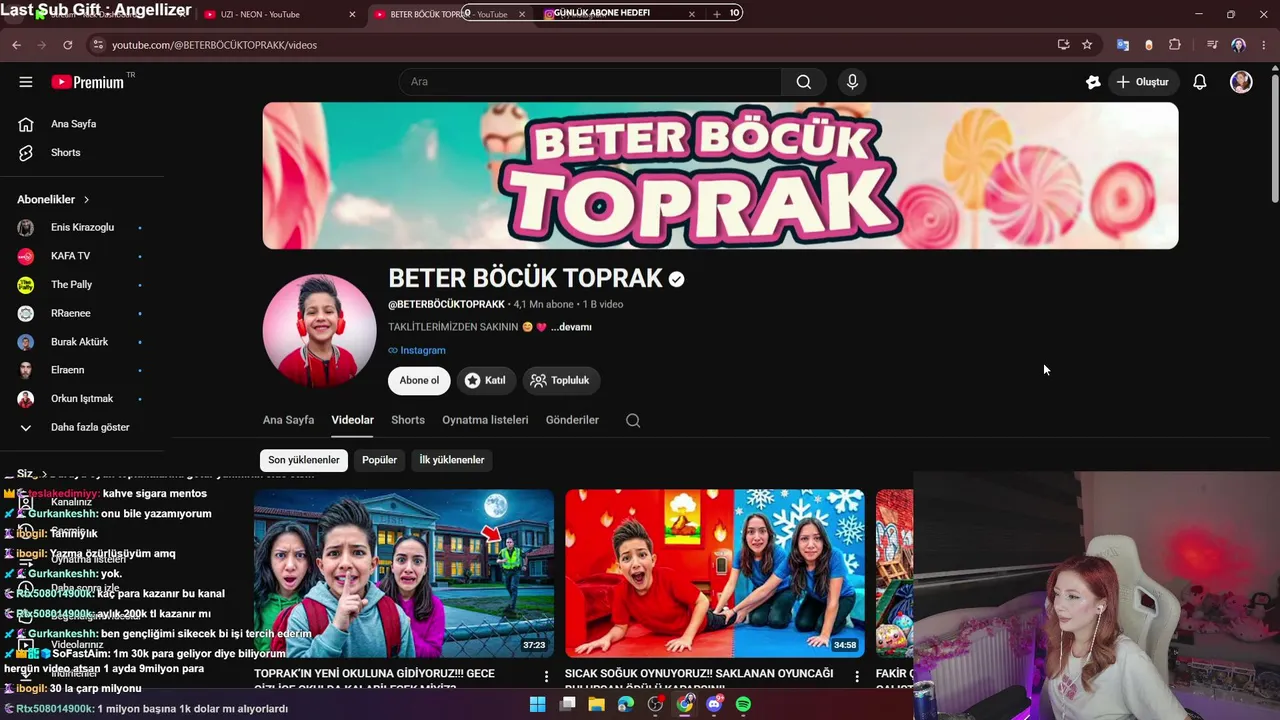Click the Katıl join button

(x=485, y=380)
